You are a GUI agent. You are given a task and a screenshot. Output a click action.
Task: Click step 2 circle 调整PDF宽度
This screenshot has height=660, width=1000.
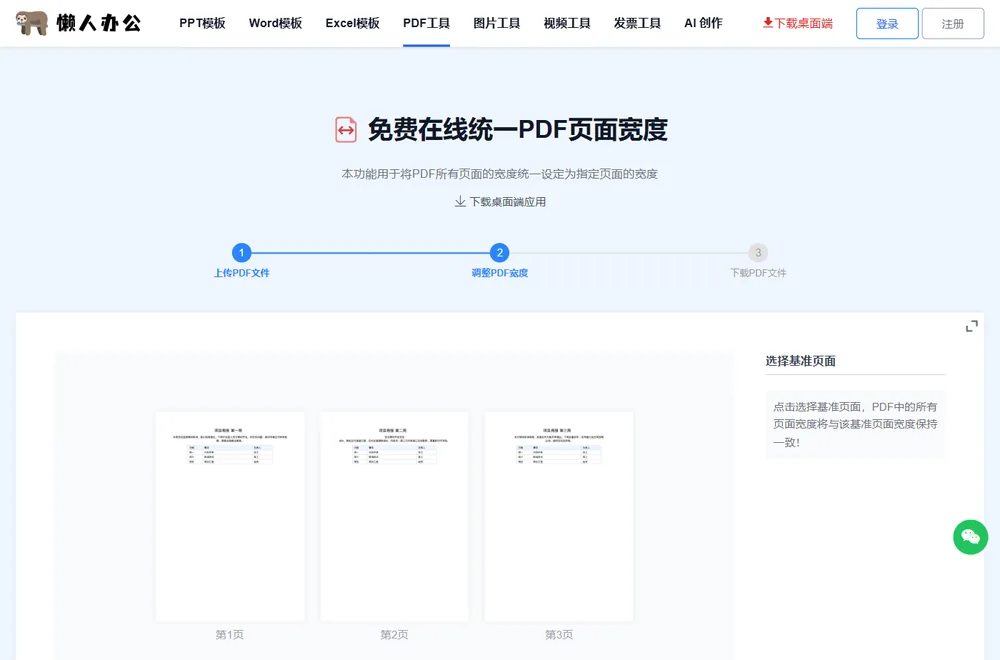(x=499, y=253)
